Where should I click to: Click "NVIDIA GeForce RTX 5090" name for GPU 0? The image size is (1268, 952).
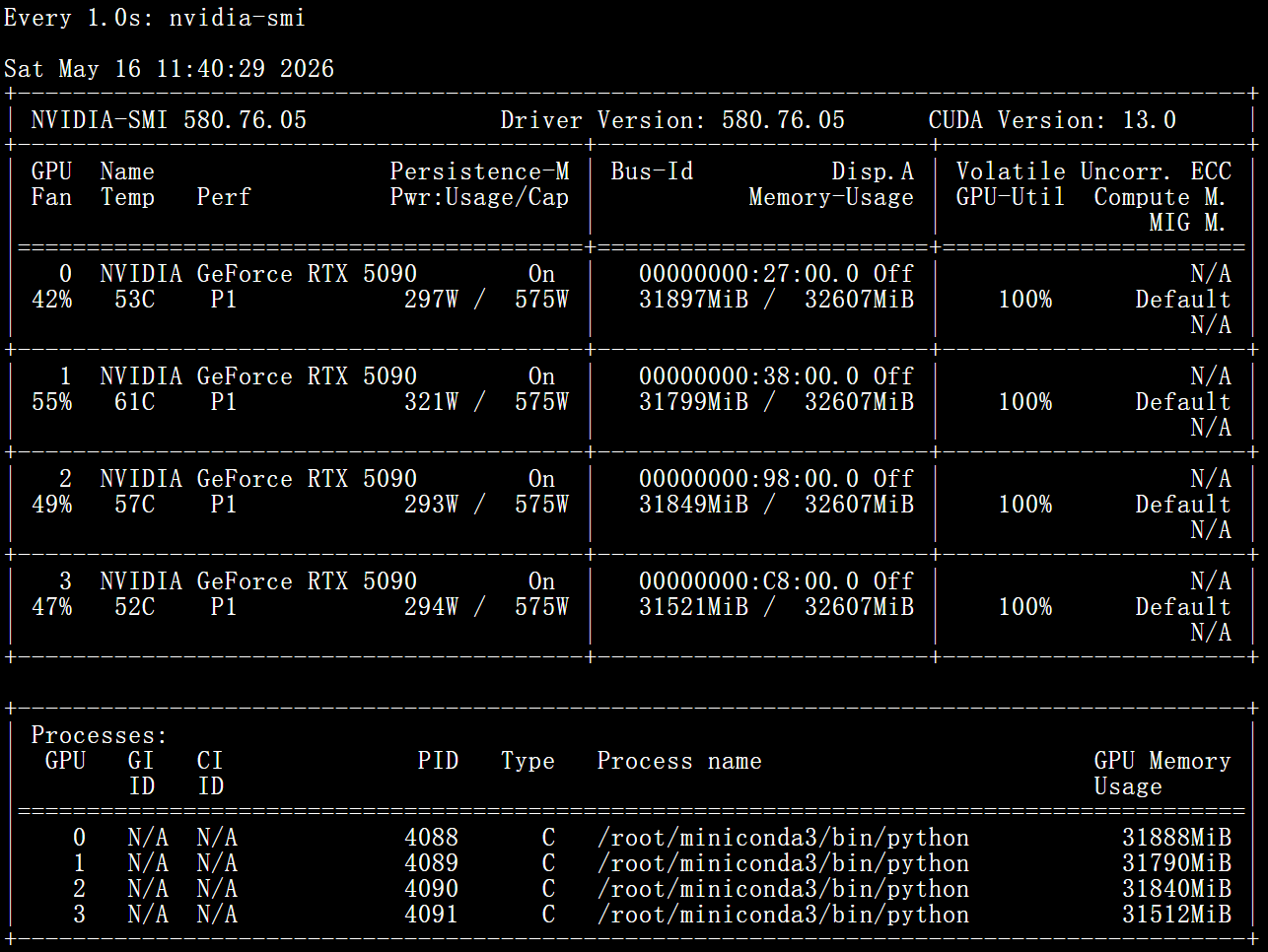tap(258, 274)
